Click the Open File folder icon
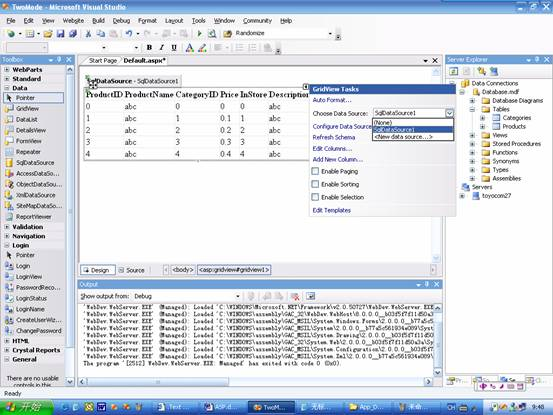The width and height of the screenshot is (553, 415). point(48,33)
